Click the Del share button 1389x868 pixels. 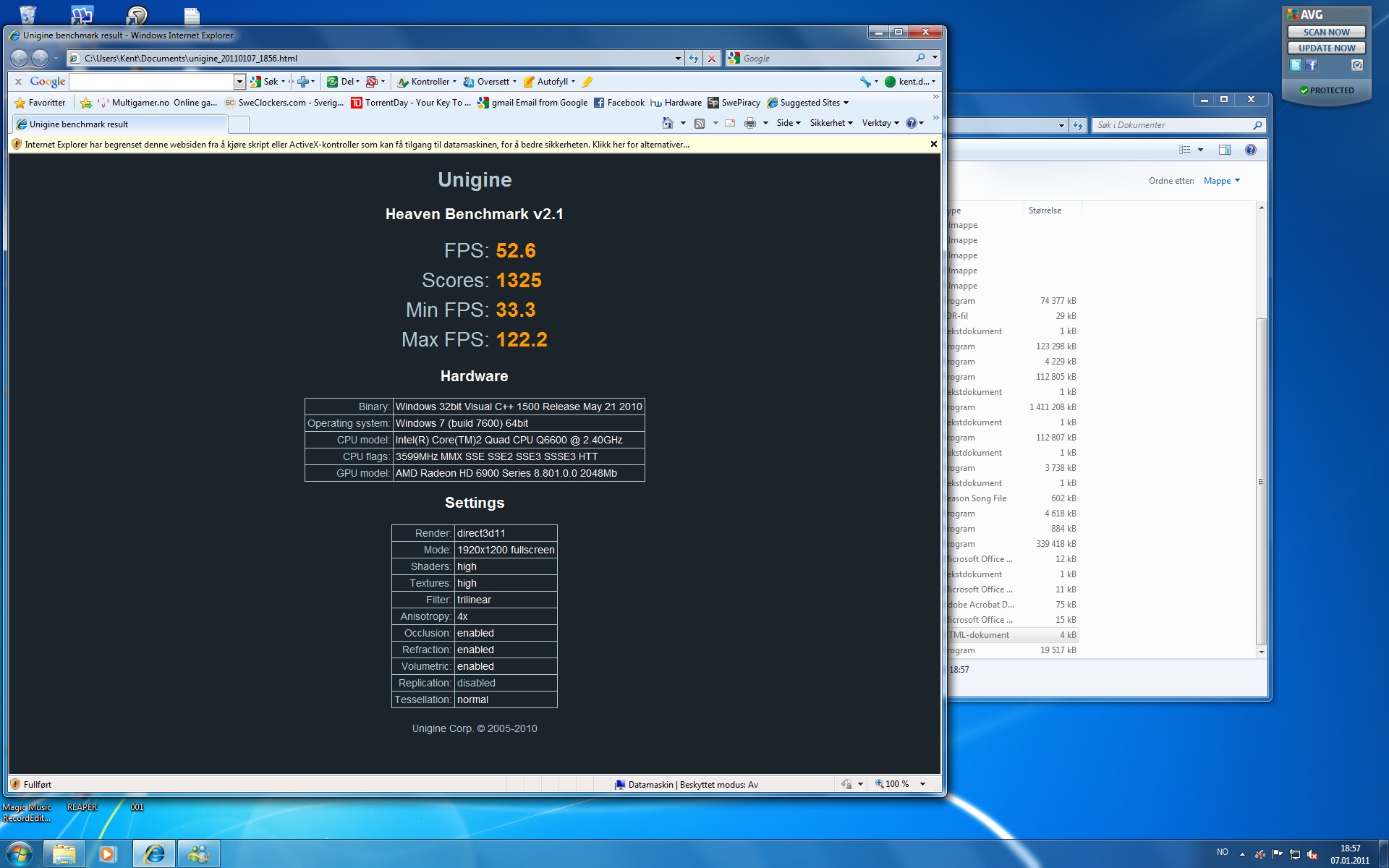tap(343, 82)
